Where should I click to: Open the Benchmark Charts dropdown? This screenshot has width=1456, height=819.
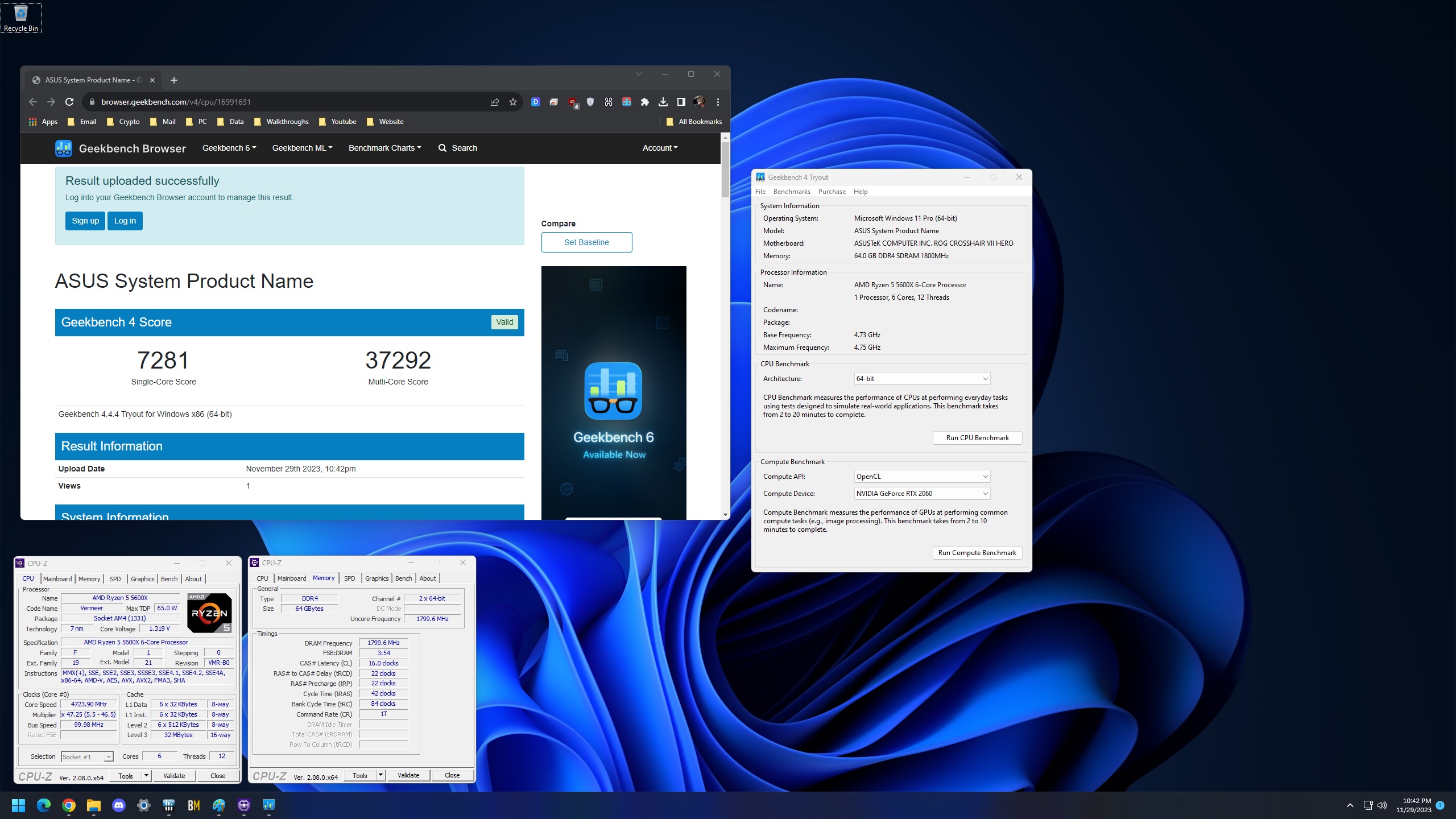[385, 148]
